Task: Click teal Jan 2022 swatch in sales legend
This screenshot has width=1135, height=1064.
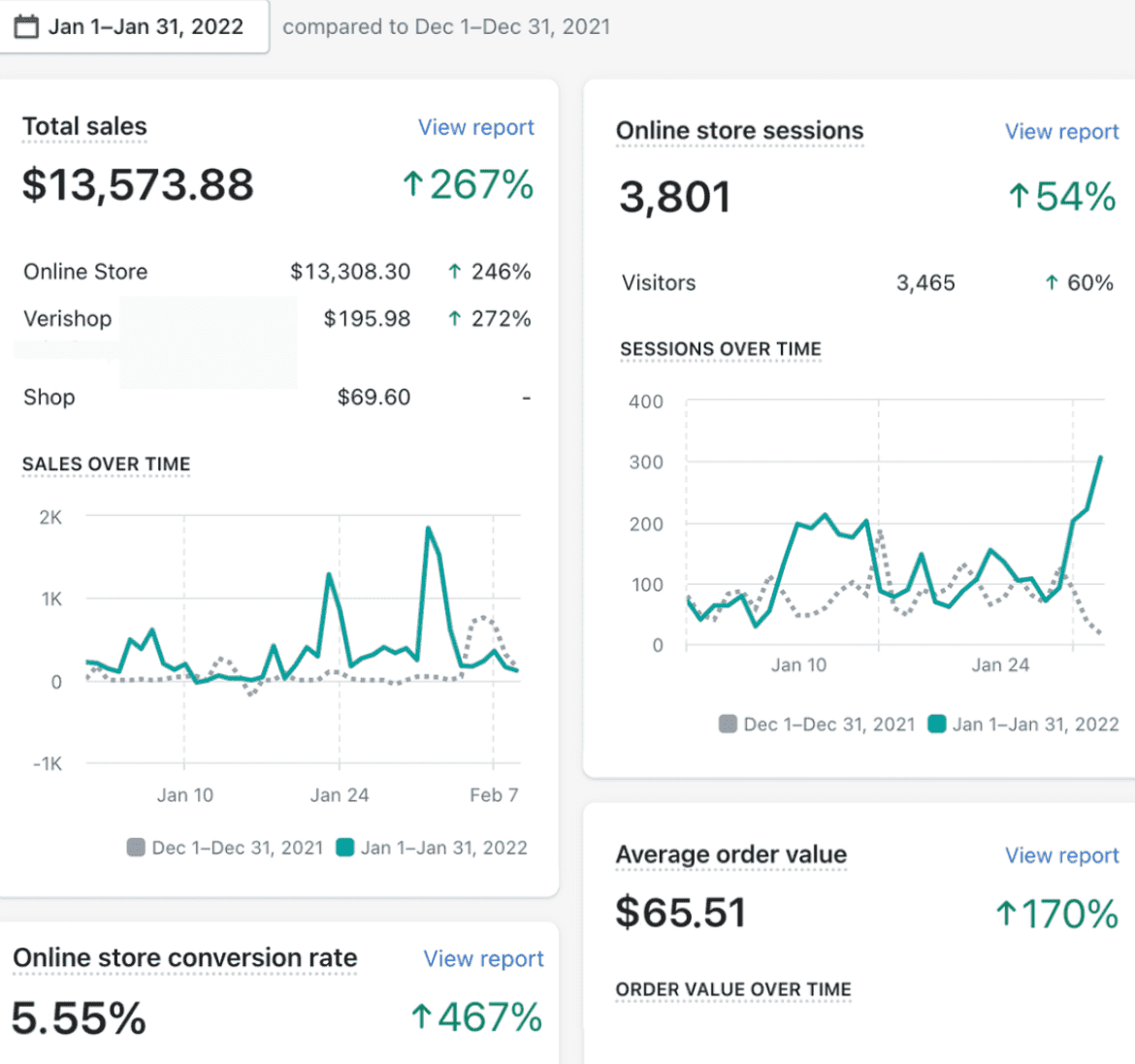Action: pyautogui.click(x=345, y=847)
